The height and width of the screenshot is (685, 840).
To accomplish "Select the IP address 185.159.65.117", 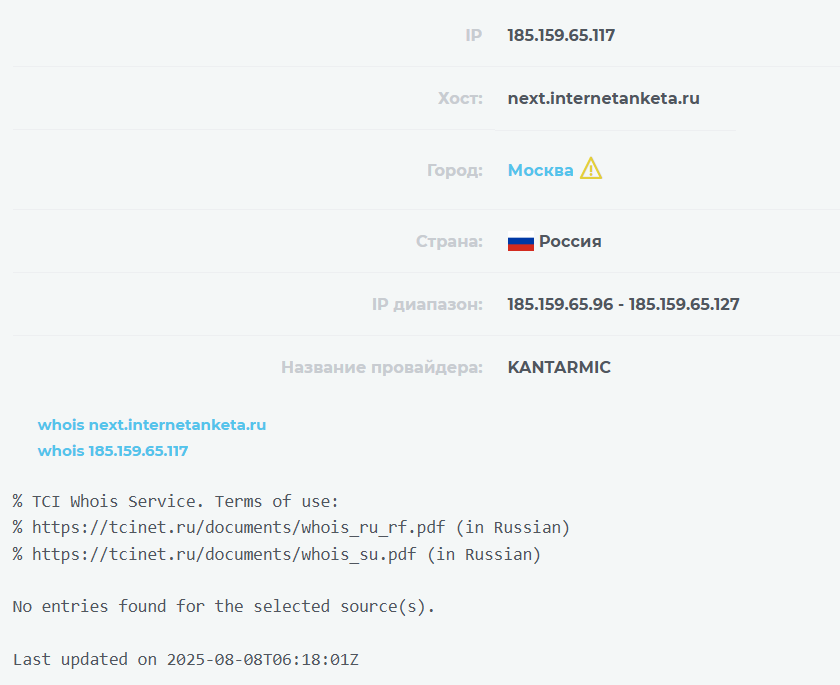I will pyautogui.click(x=561, y=34).
